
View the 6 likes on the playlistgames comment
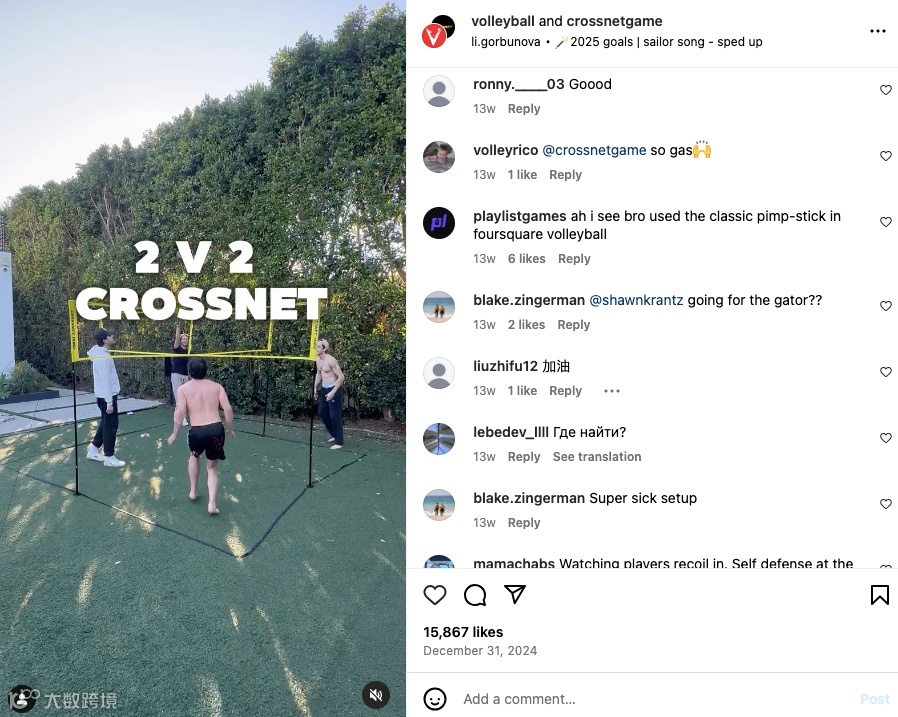(526, 259)
